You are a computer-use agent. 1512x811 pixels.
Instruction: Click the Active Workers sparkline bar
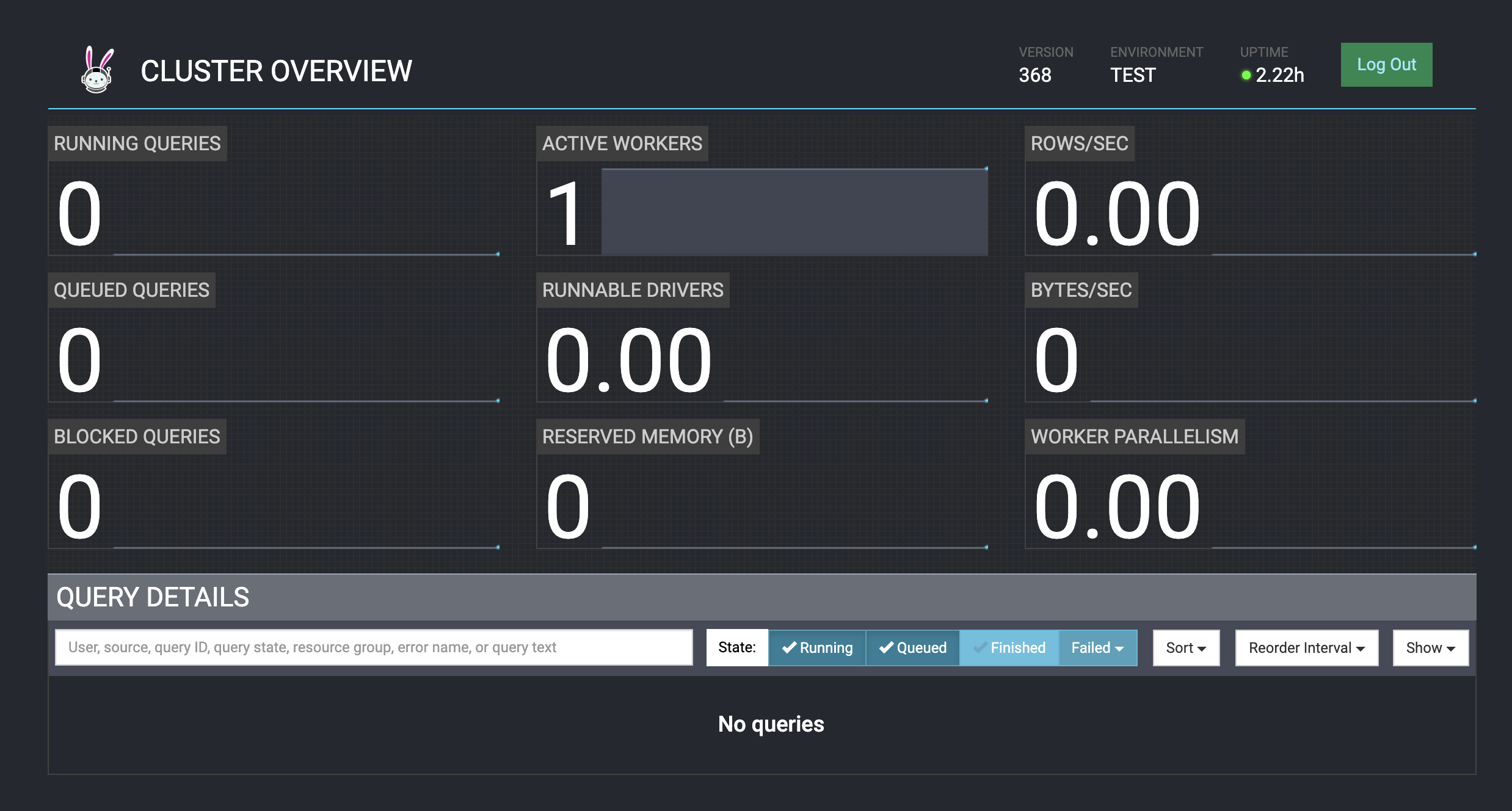point(794,211)
